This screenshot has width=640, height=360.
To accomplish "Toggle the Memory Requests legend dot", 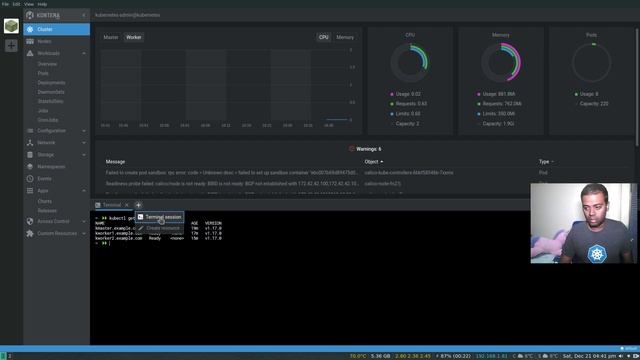I will tap(479, 104).
